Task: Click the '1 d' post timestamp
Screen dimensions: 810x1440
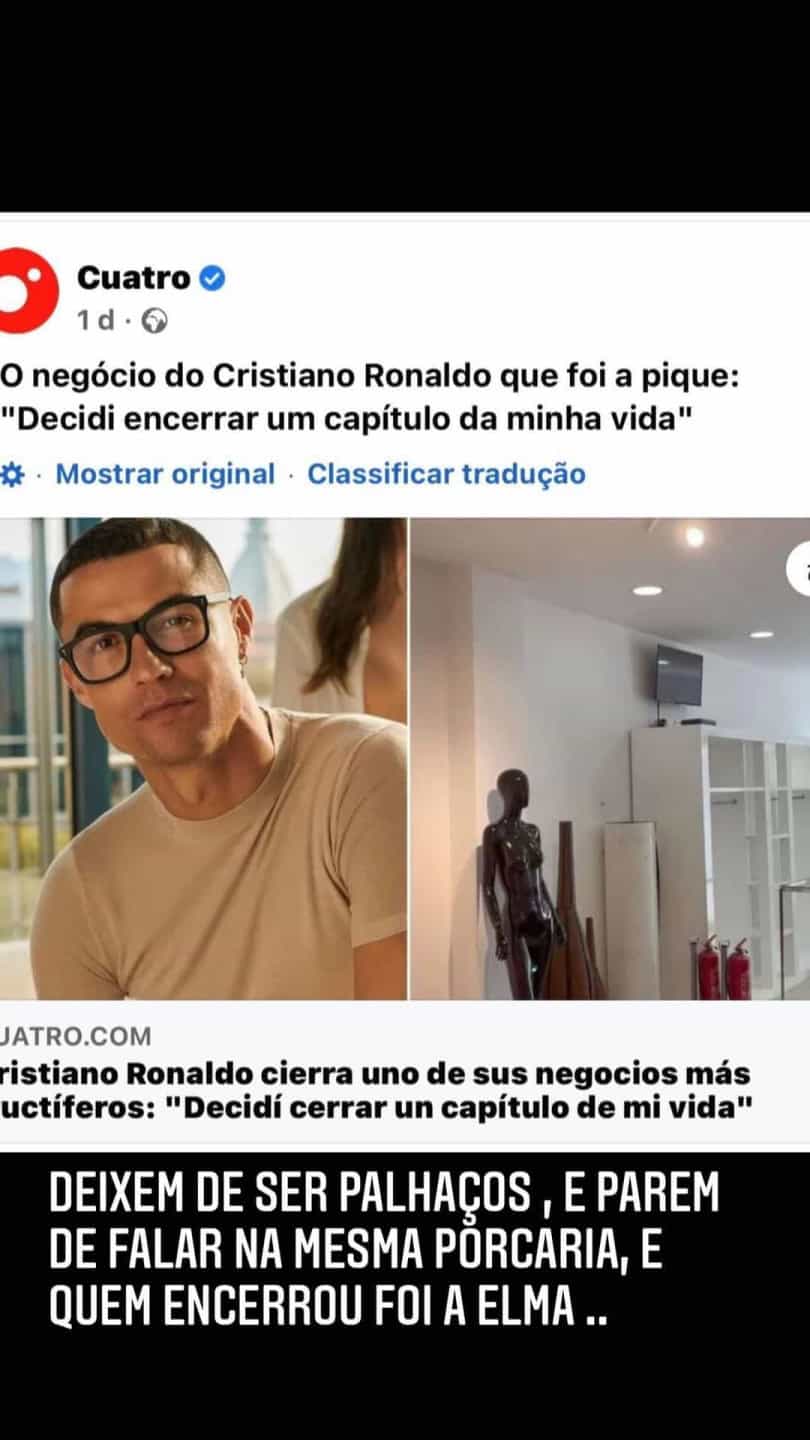Action: (x=96, y=321)
